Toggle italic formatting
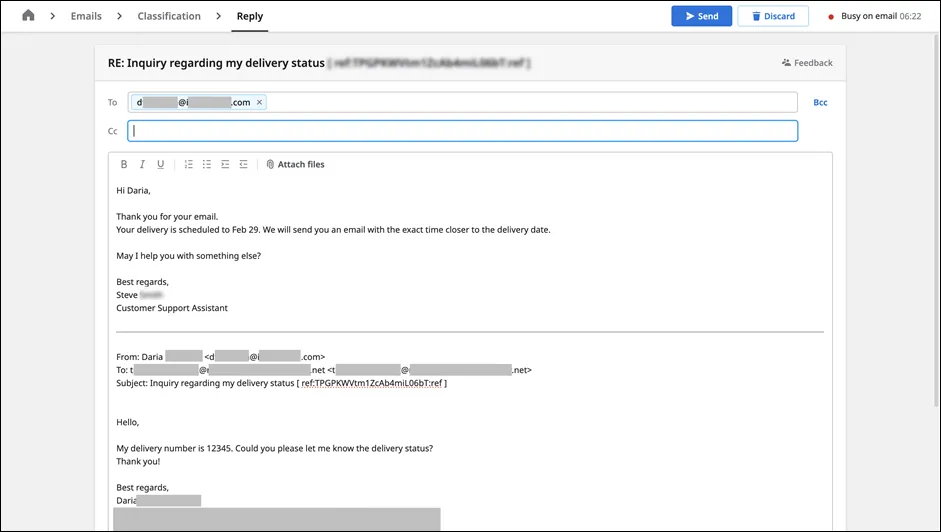The width and height of the screenshot is (941, 532). click(142, 164)
